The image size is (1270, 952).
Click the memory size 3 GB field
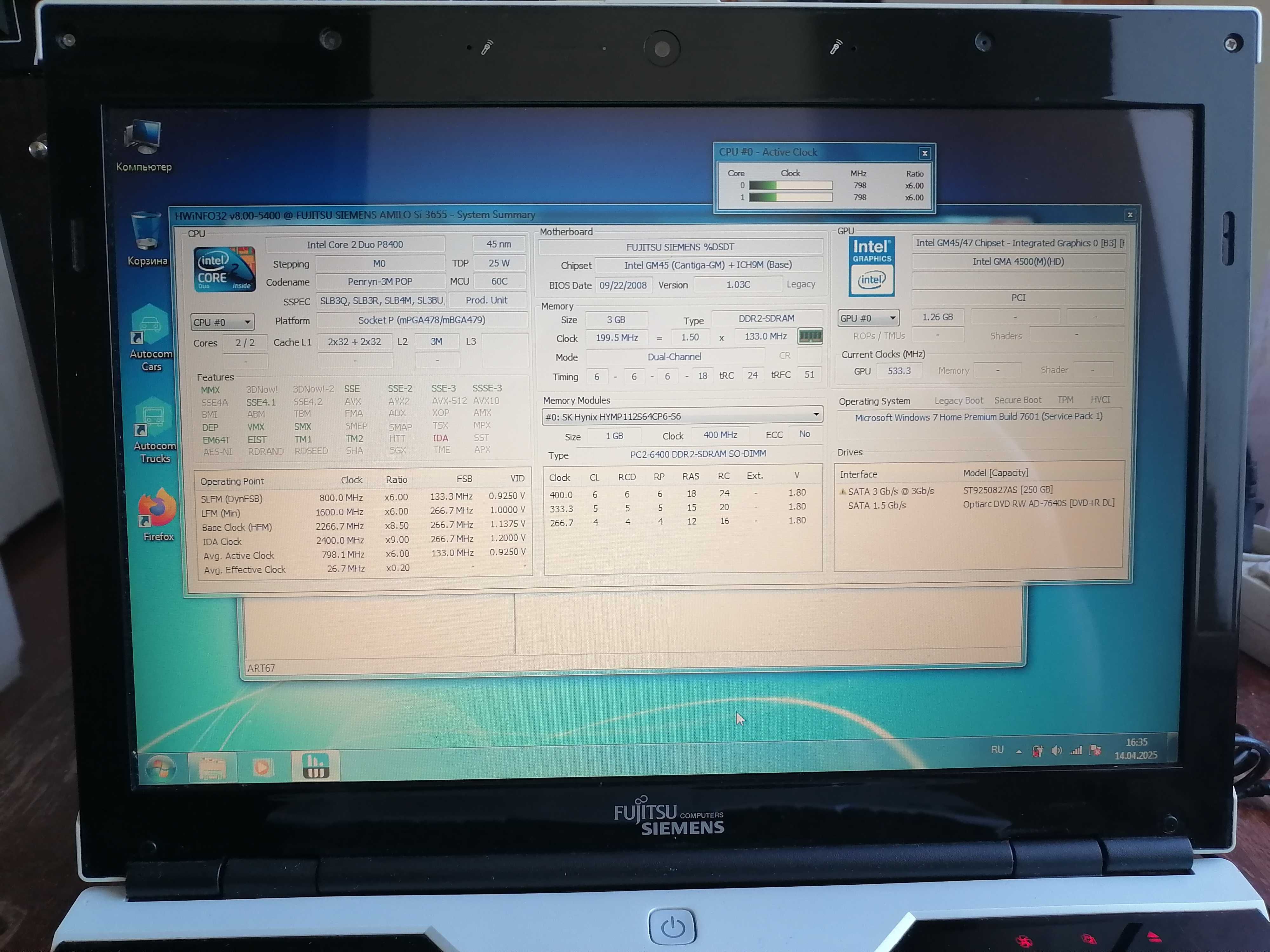[616, 320]
